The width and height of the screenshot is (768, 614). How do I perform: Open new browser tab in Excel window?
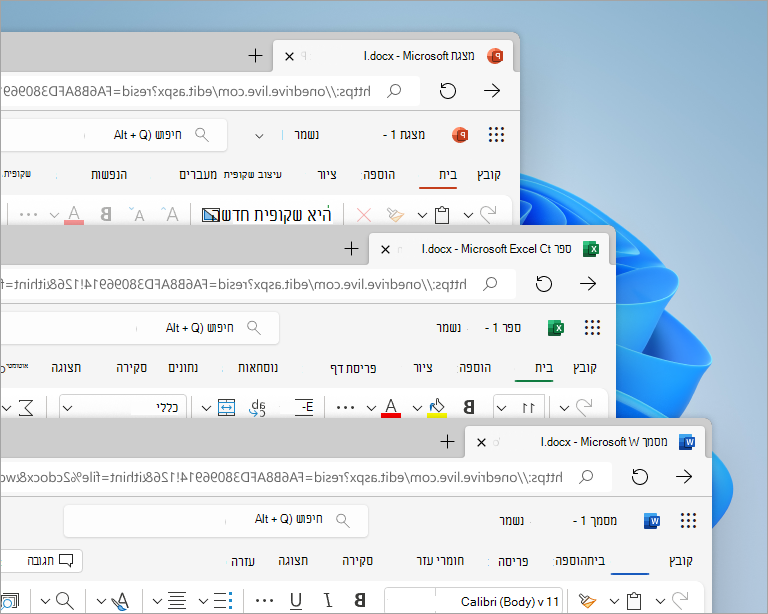coord(351,249)
